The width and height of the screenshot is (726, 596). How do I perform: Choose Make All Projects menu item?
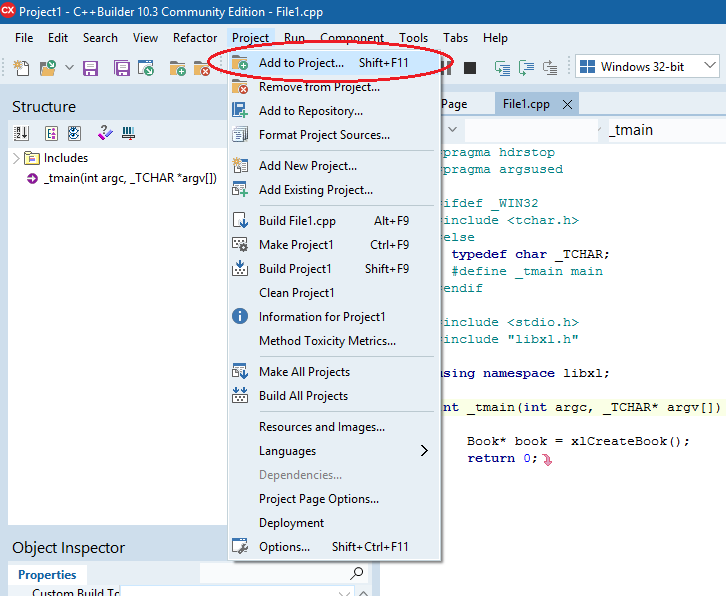(x=334, y=372)
